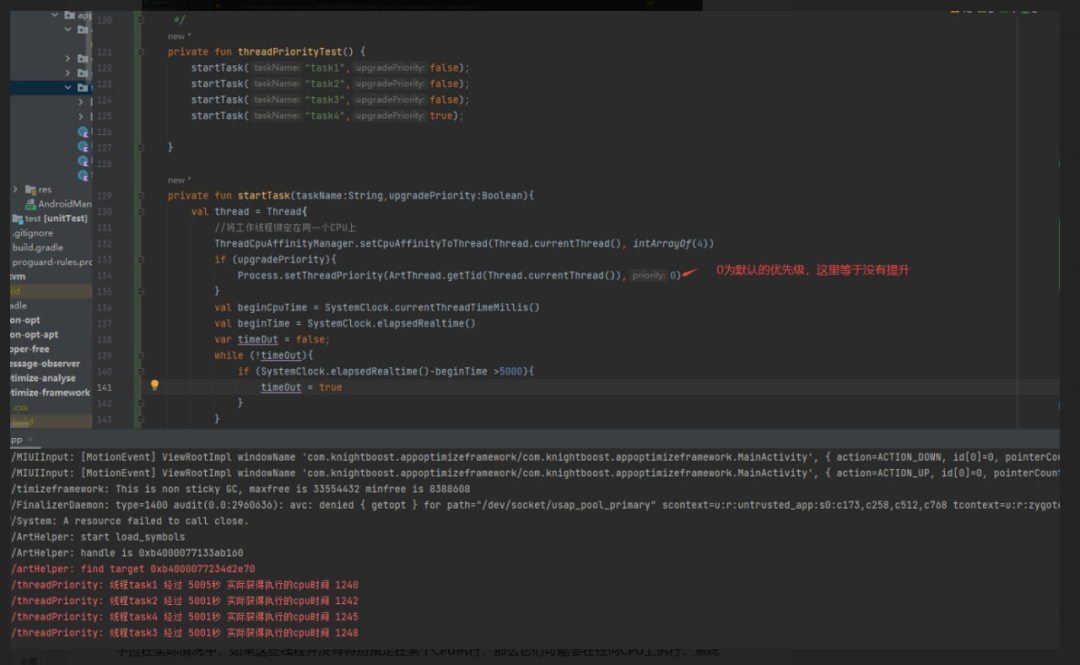
Task: Select AndroidManifest file in project tree
Action: click(64, 204)
